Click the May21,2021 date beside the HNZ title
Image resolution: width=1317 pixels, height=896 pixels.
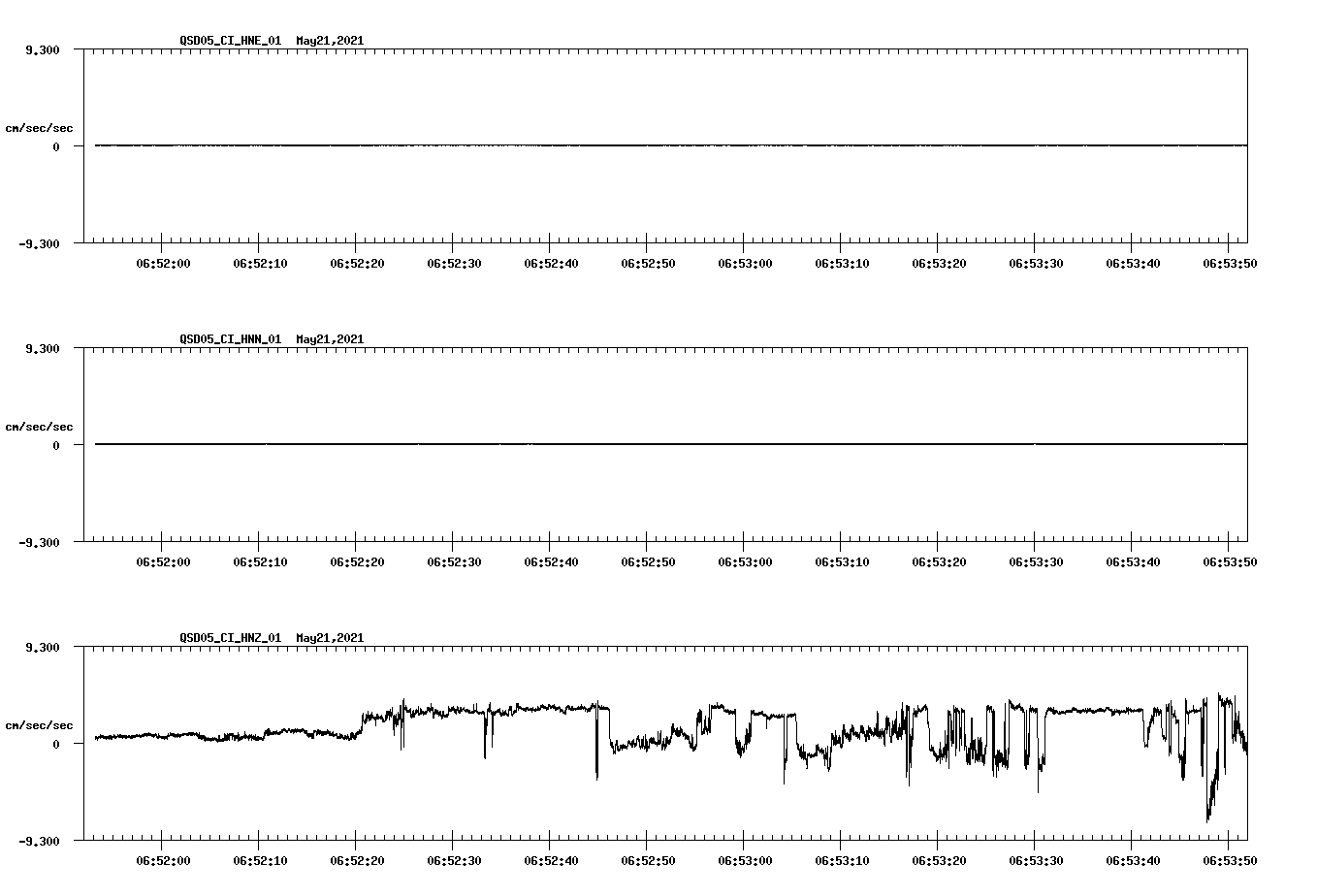329,638
